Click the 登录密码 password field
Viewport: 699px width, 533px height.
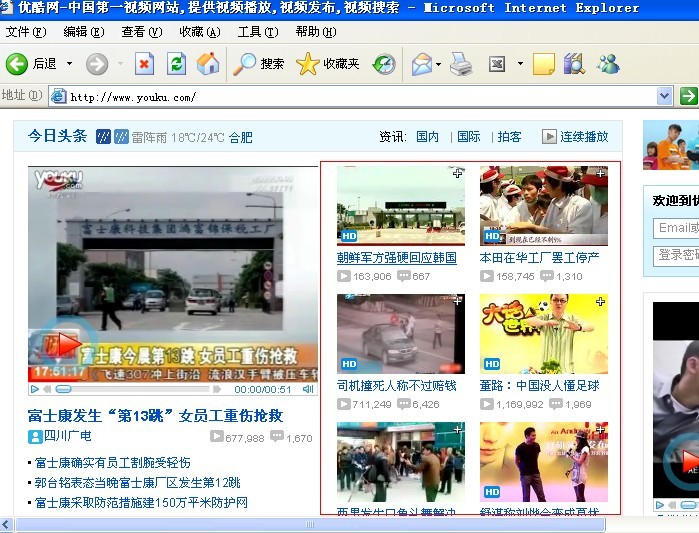(x=676, y=256)
